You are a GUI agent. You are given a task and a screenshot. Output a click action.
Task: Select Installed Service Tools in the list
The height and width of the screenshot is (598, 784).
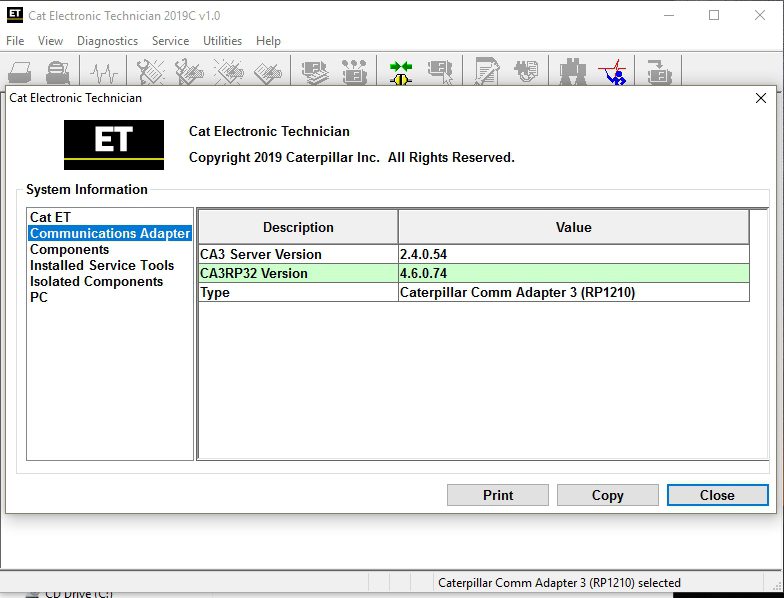102,265
